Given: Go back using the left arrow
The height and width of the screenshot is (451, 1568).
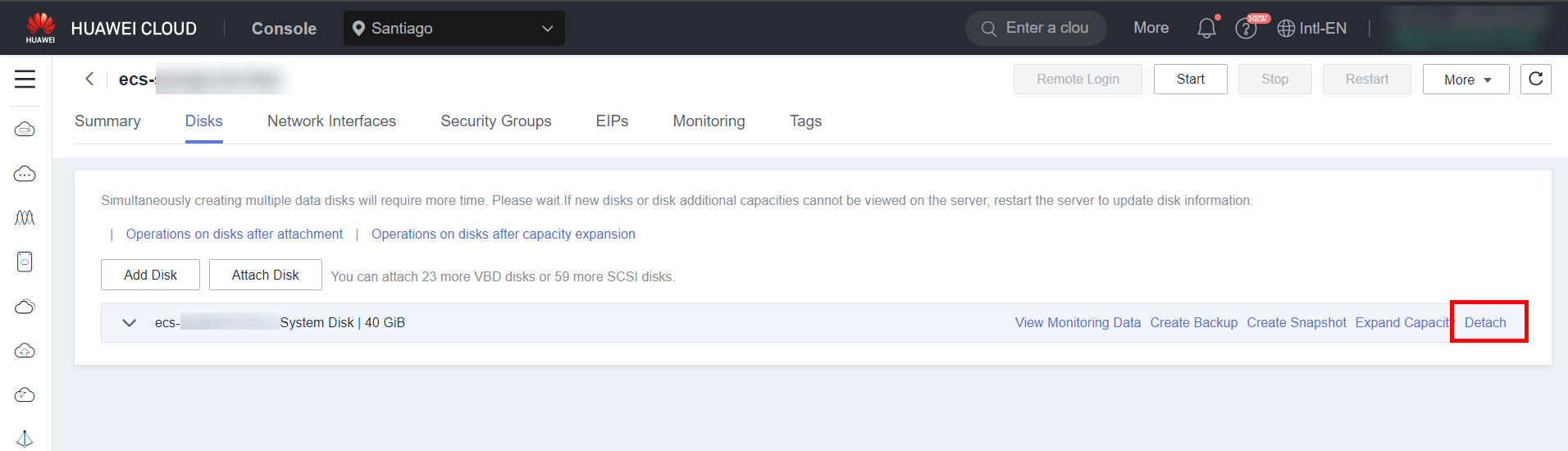Looking at the screenshot, I should point(89,79).
